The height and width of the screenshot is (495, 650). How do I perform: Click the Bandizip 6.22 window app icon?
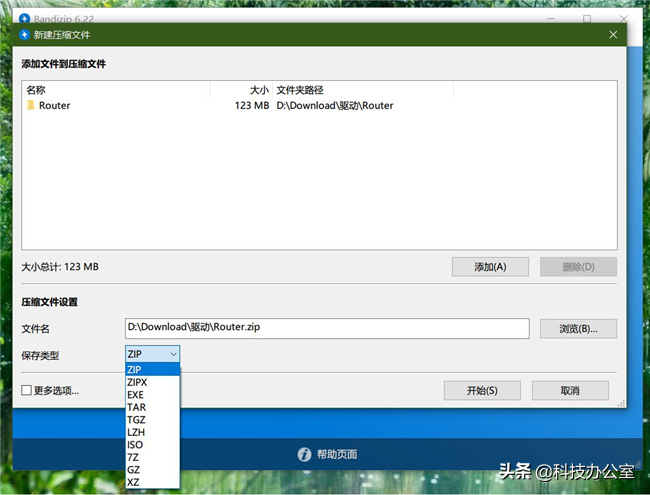[24, 19]
